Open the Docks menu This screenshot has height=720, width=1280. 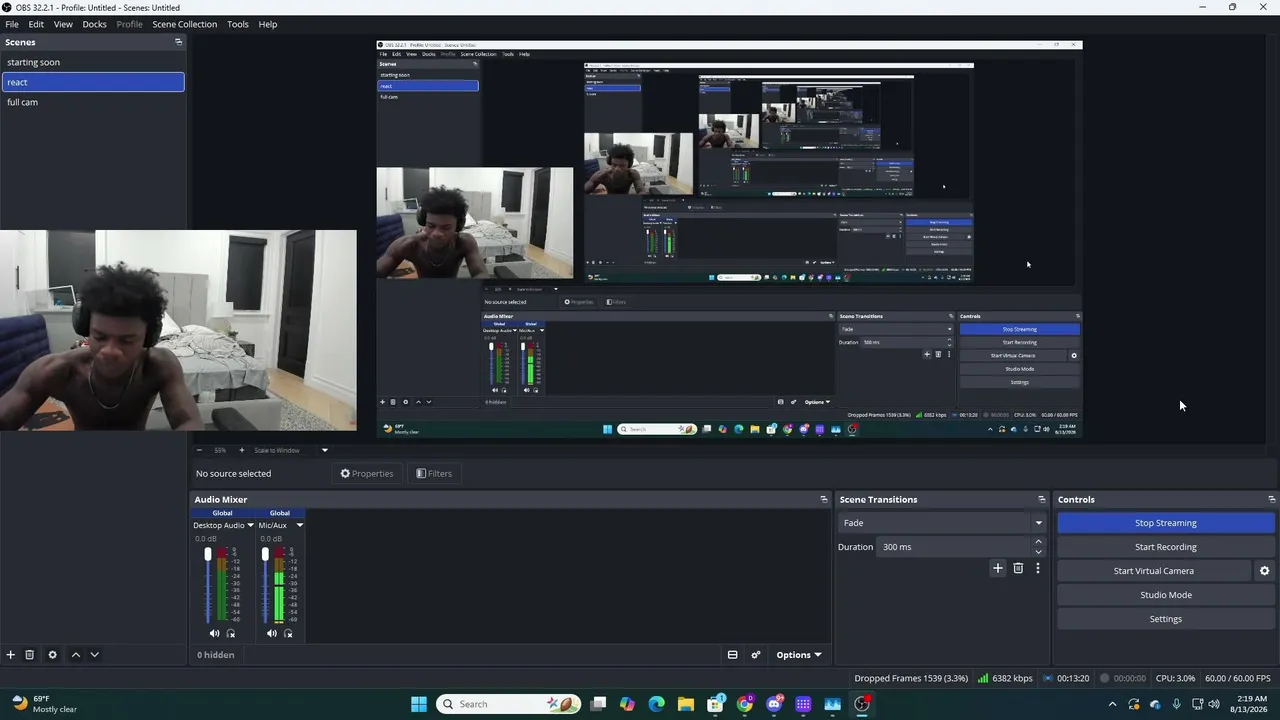click(x=95, y=24)
